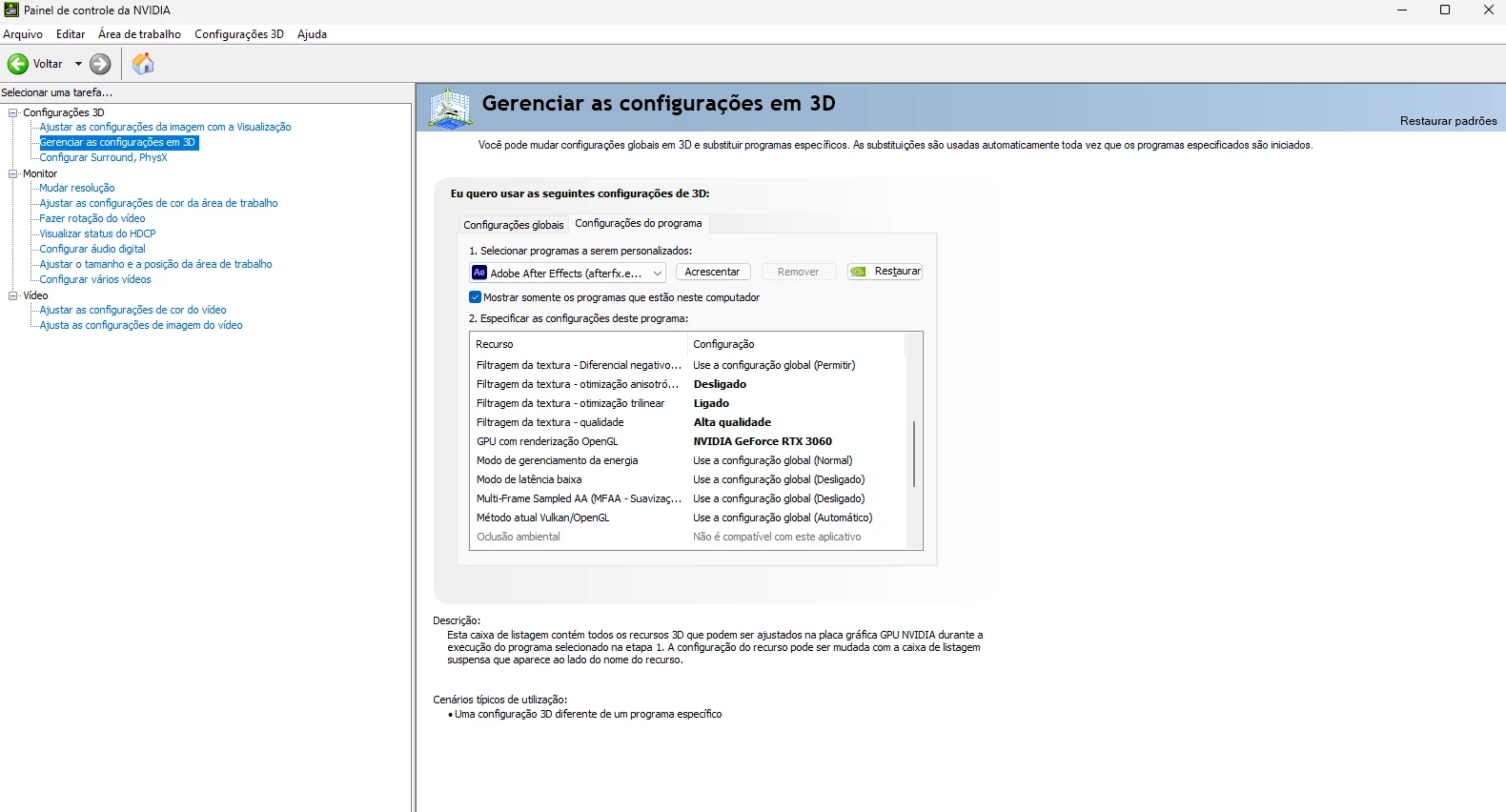The height and width of the screenshot is (812, 1506).
Task: Click the Remover button
Action: [799, 272]
